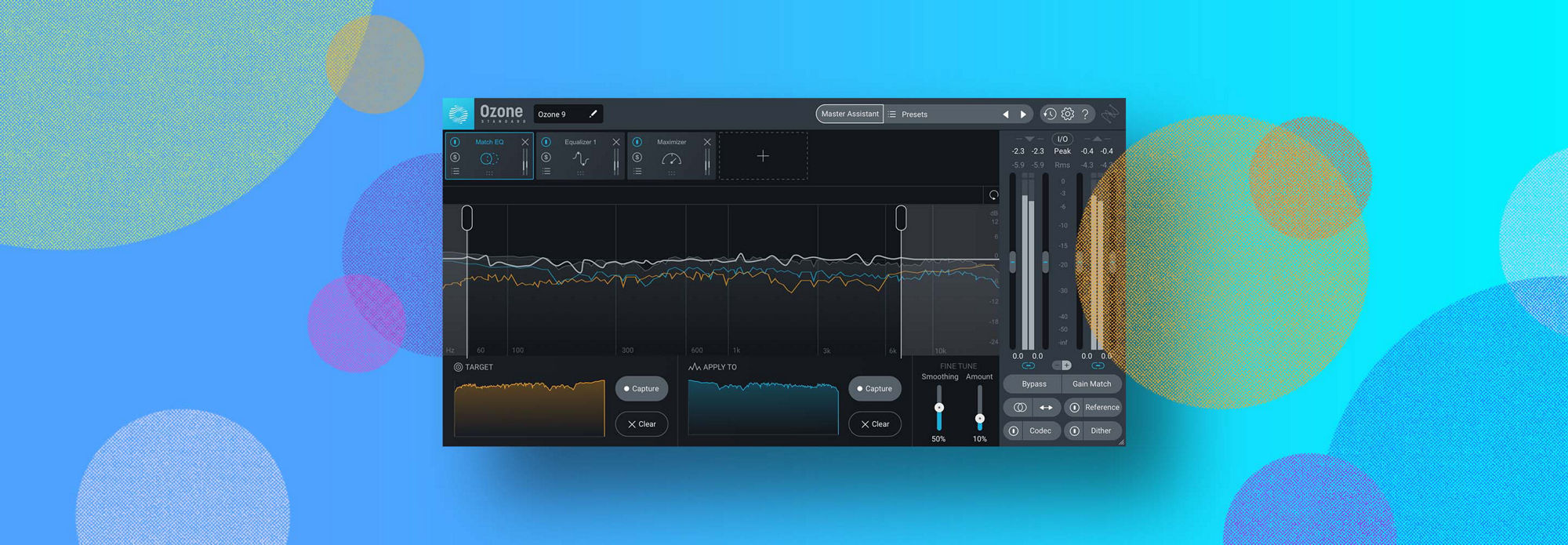Click the I/O meter options button
The image size is (1568, 545).
point(1062,139)
